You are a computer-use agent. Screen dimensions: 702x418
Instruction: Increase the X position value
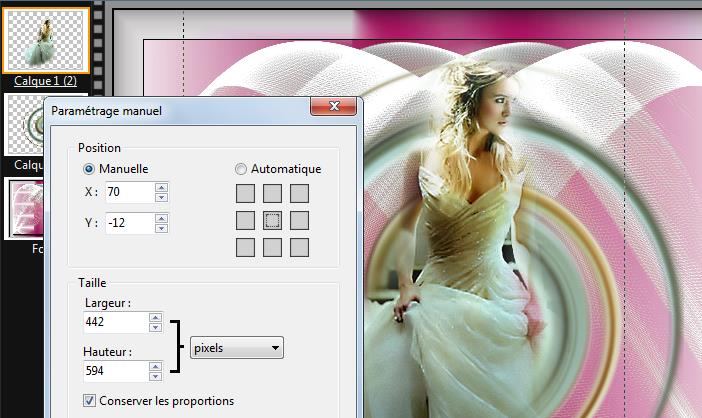pos(161,187)
